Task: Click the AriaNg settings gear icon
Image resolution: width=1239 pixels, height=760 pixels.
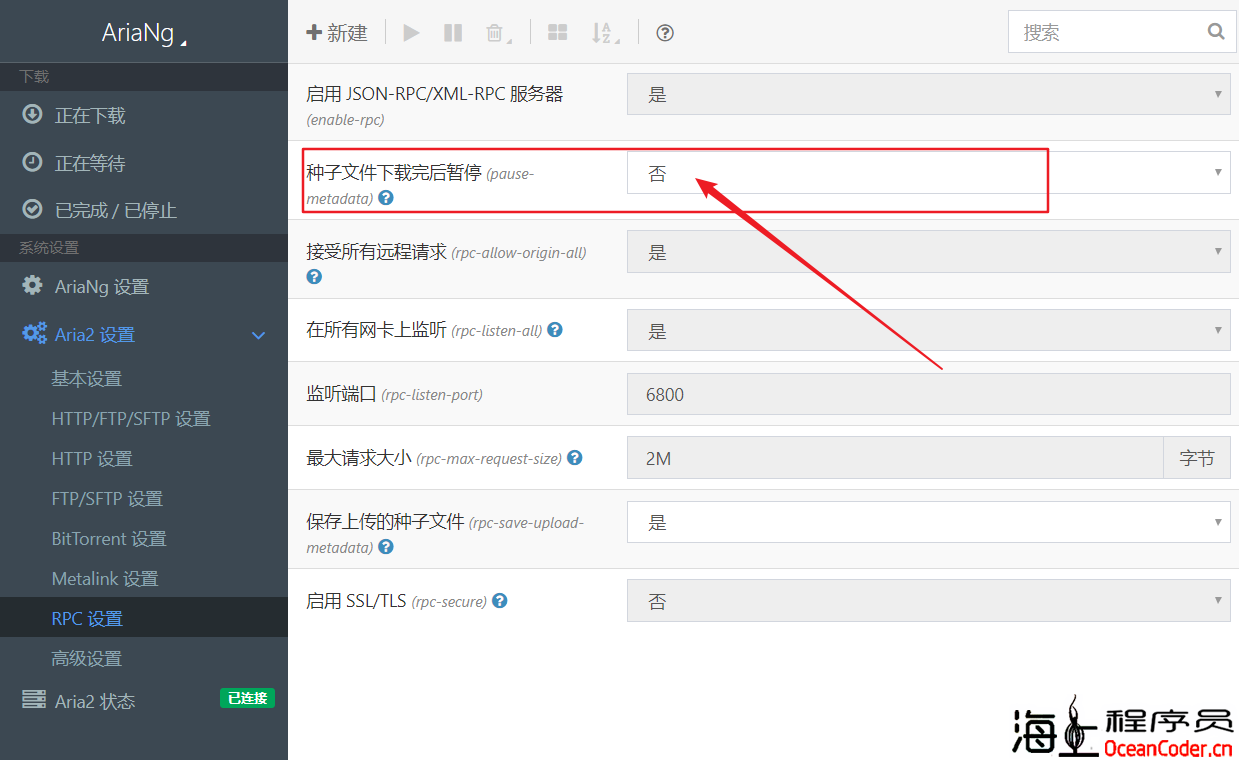Action: point(33,286)
